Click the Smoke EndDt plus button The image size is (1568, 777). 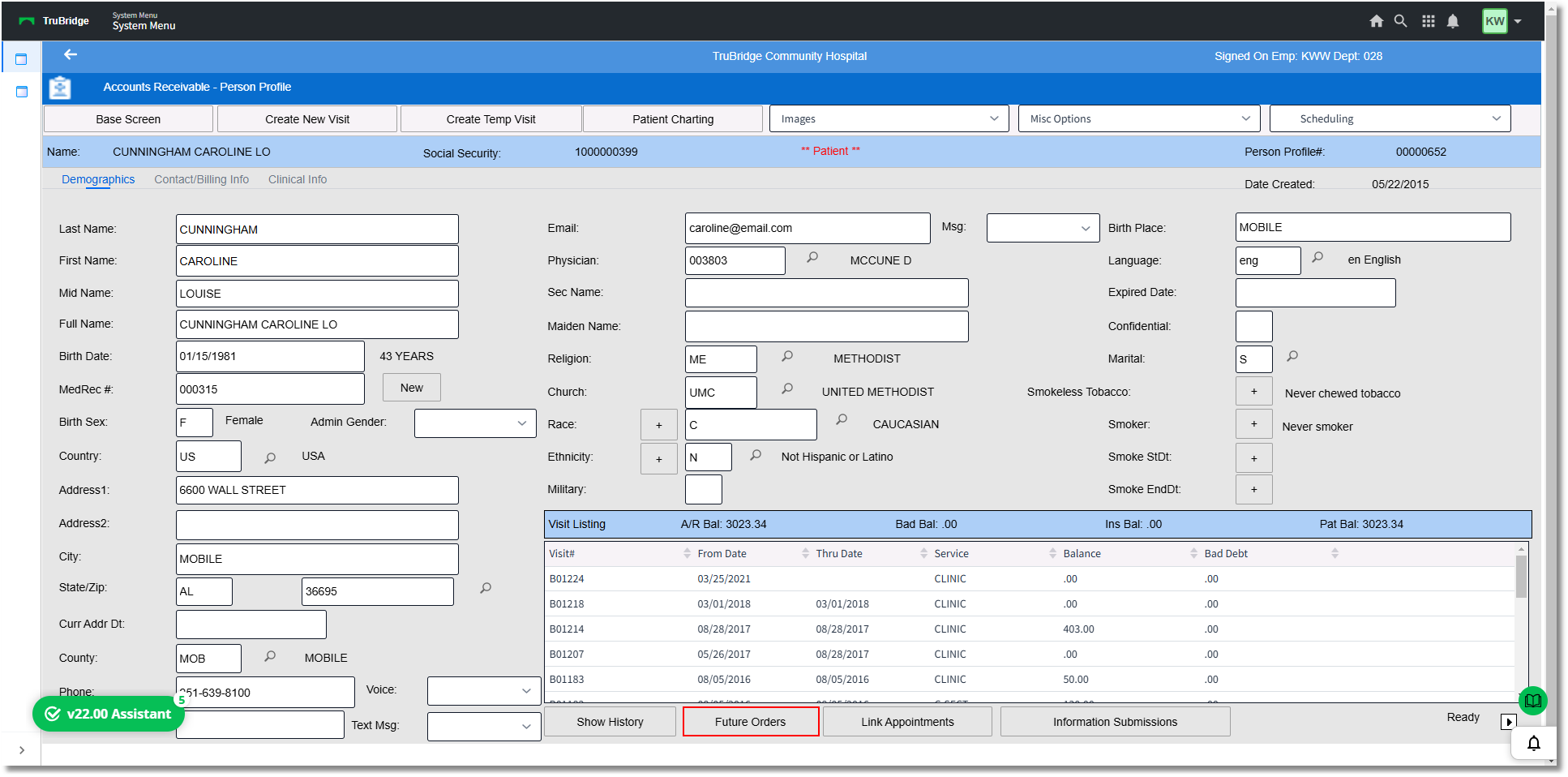pyautogui.click(x=1253, y=489)
